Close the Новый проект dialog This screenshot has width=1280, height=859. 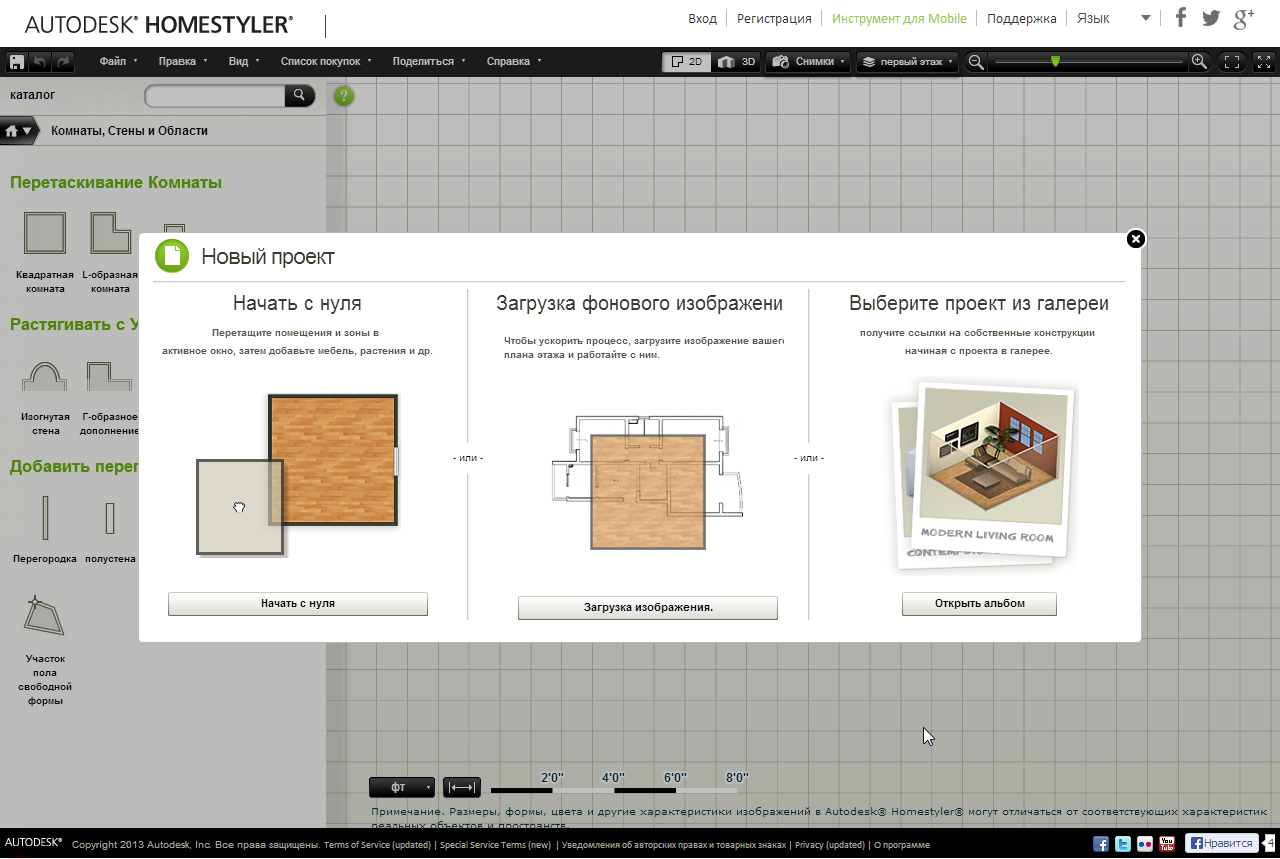(x=1135, y=239)
